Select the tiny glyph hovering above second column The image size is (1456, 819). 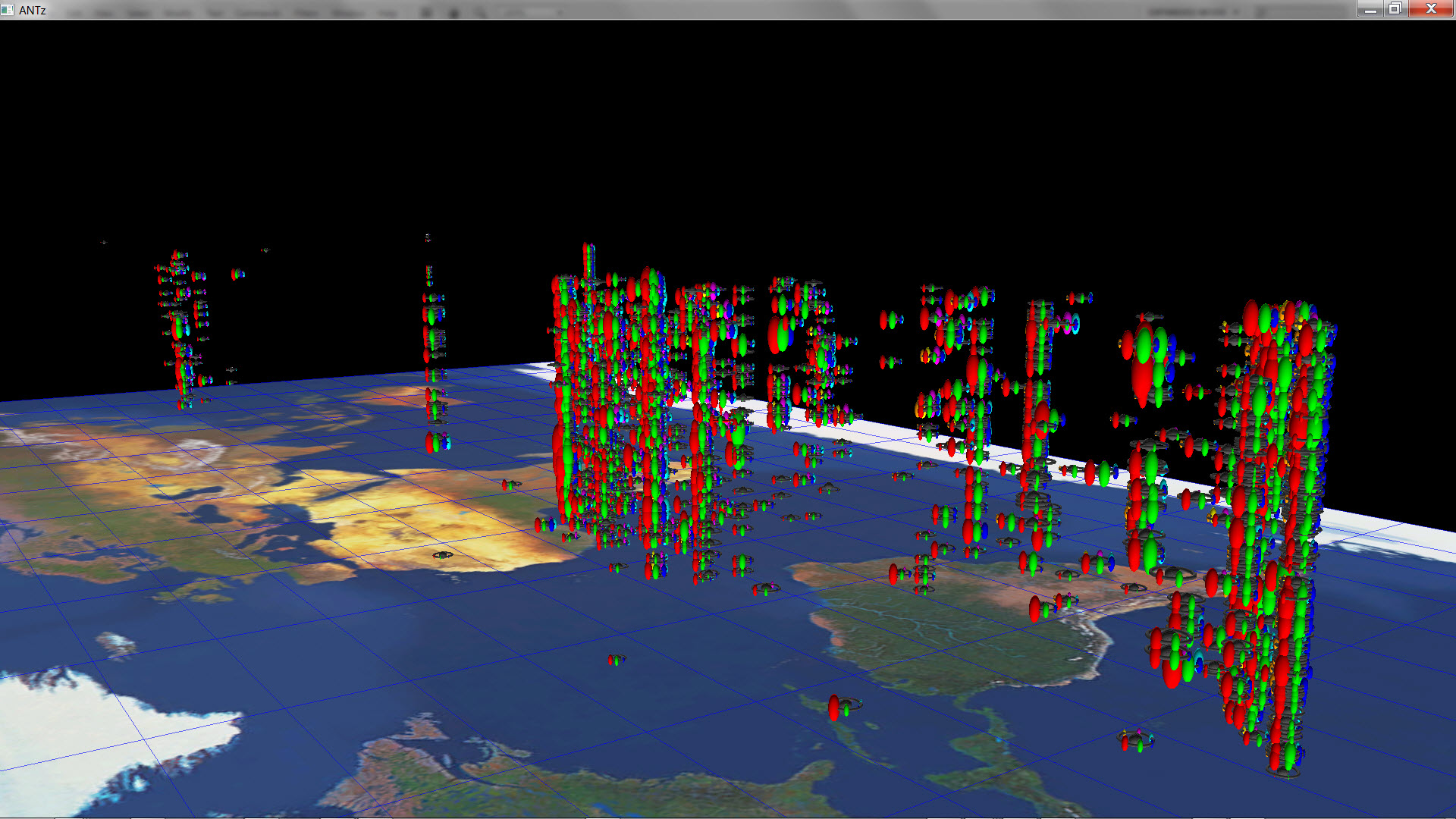point(428,238)
